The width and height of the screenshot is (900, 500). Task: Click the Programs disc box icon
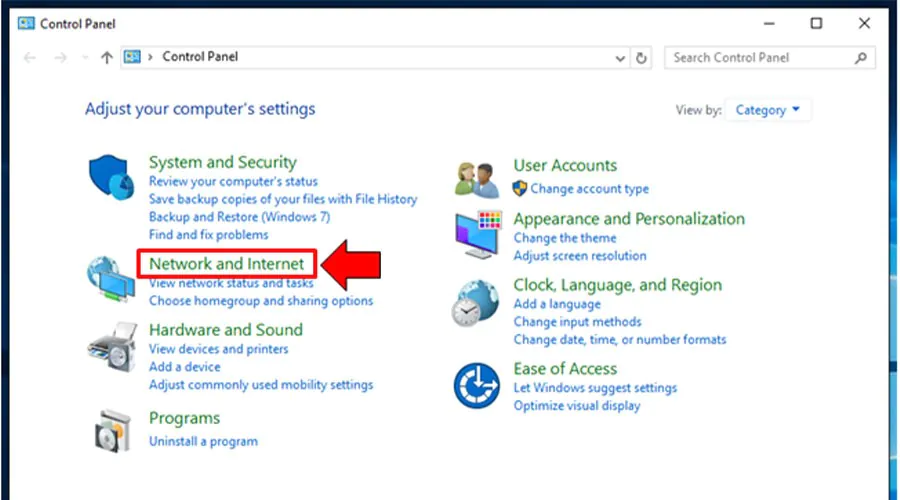tap(112, 431)
